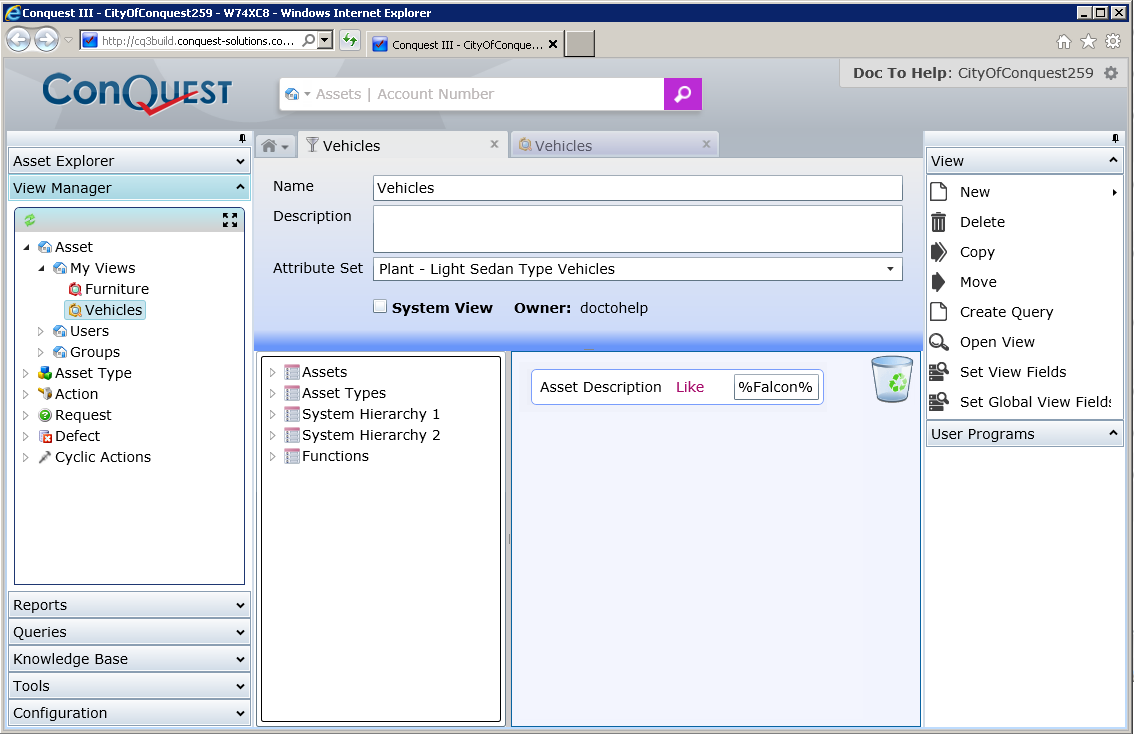Open the Doc To Help settings gear
Image resolution: width=1134 pixels, height=734 pixels.
(1111, 73)
